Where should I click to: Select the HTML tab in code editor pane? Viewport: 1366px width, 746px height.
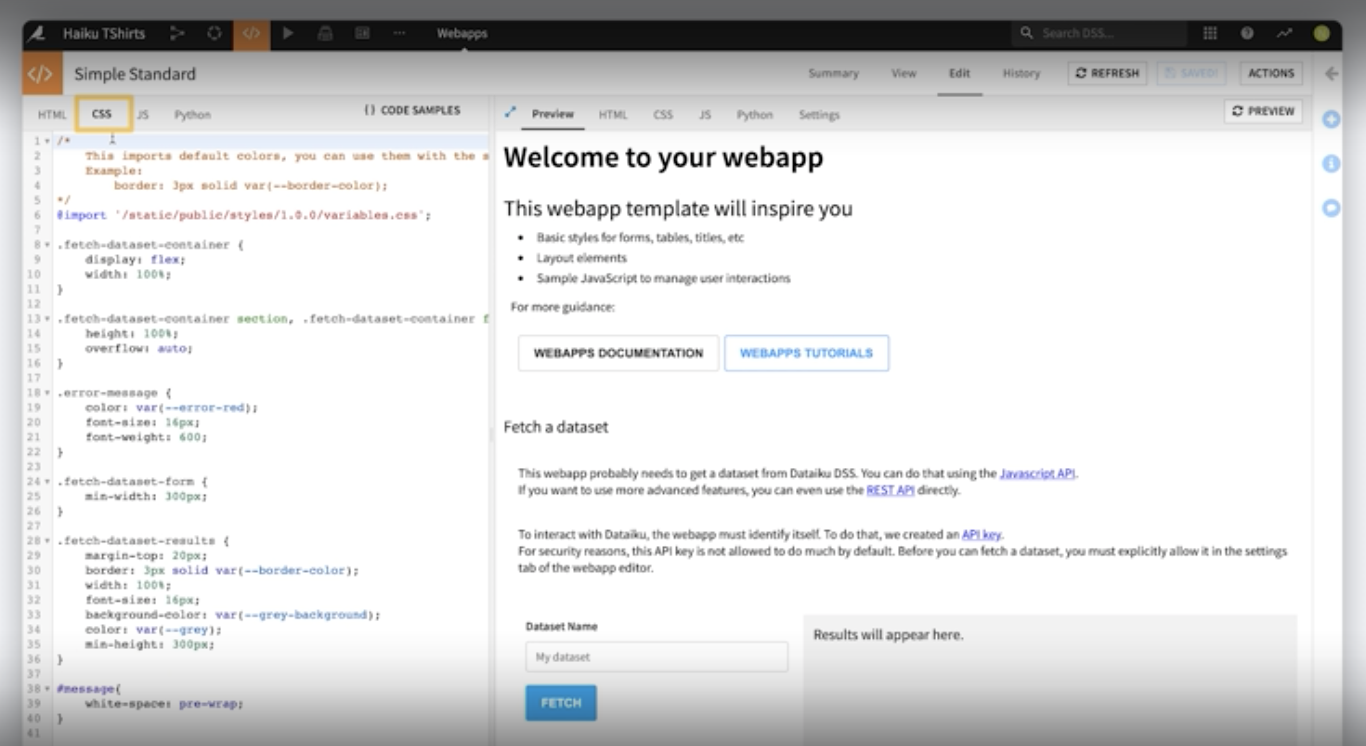[52, 115]
